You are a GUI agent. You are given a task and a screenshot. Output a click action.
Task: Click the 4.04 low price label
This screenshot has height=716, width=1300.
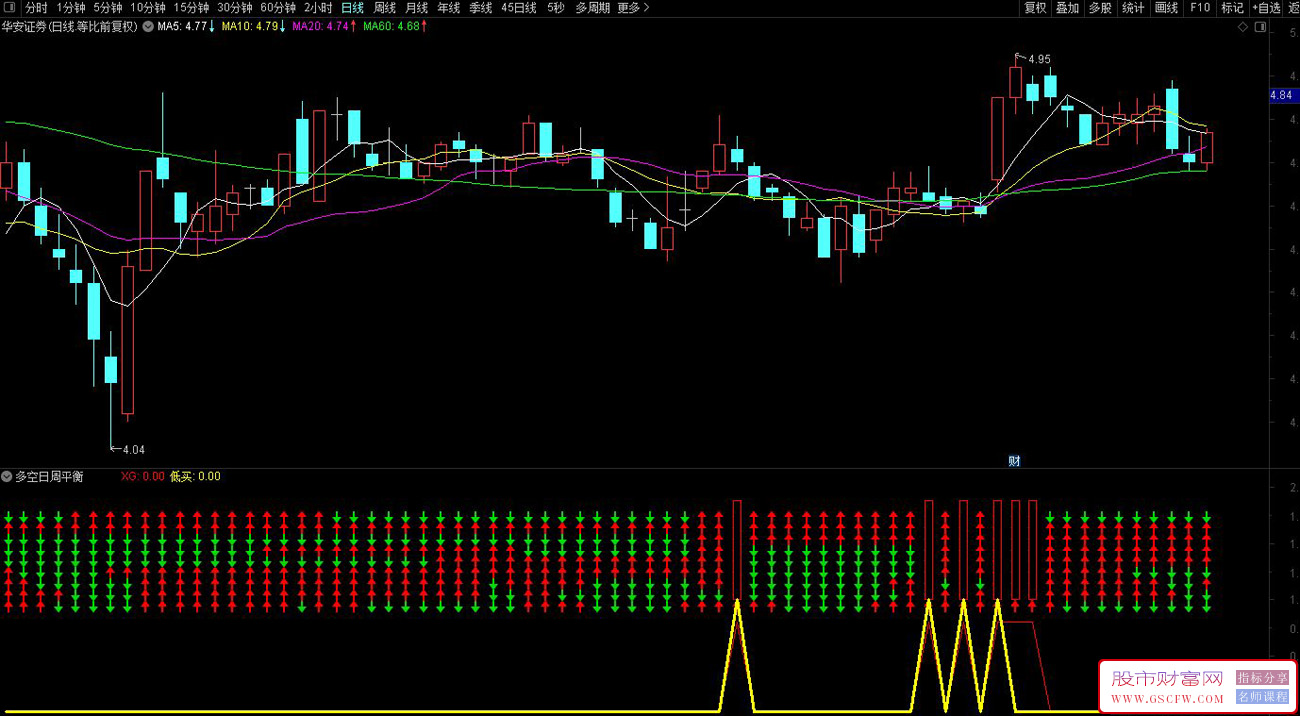pyautogui.click(x=133, y=450)
